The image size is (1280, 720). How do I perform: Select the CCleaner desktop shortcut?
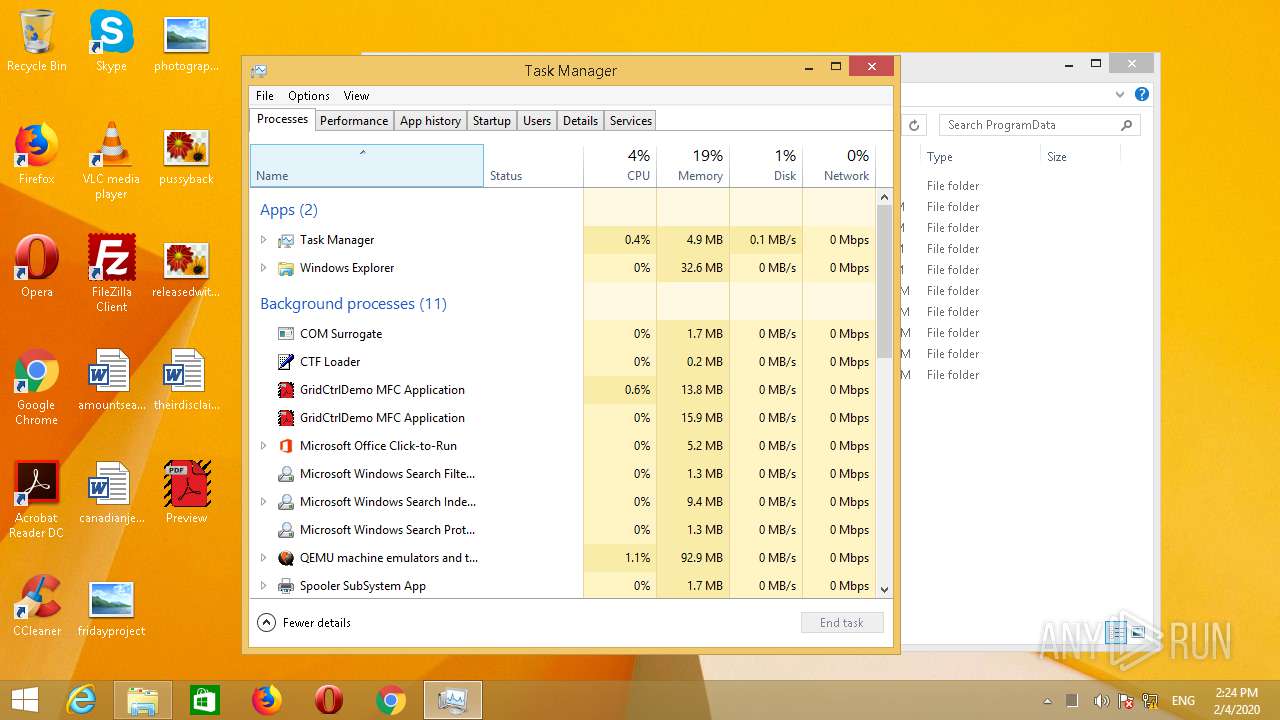[37, 605]
